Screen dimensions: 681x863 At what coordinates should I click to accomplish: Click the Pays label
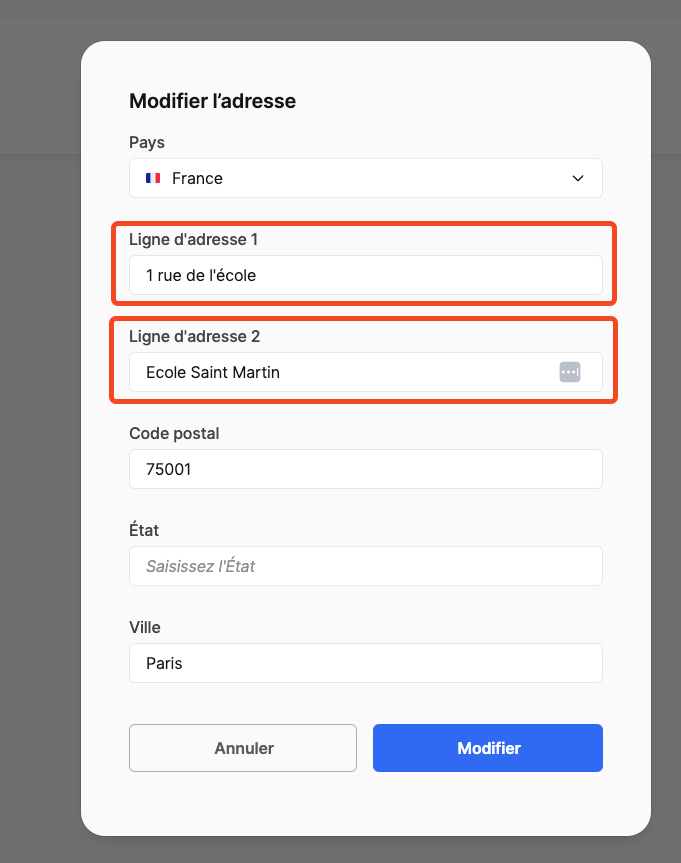147,143
